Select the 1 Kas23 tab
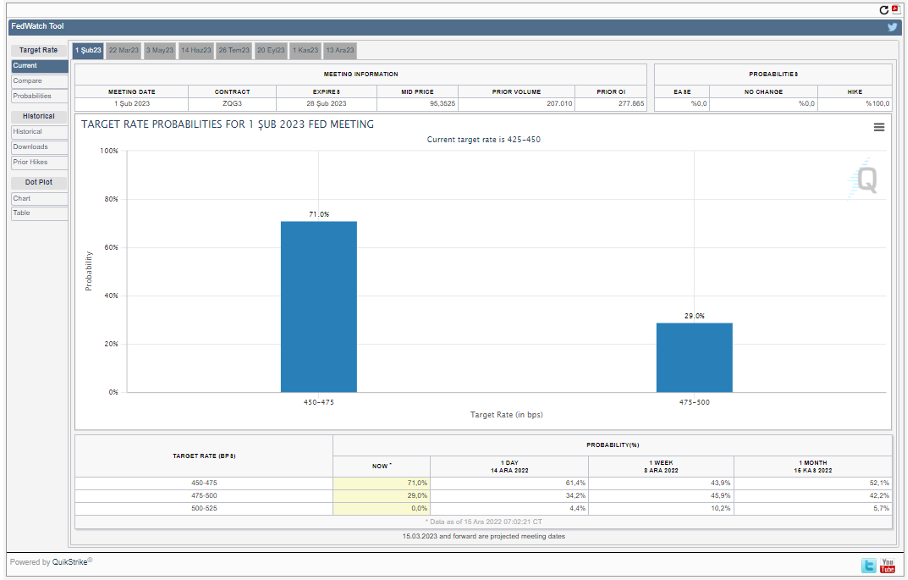This screenshot has width=908, height=580. click(305, 50)
